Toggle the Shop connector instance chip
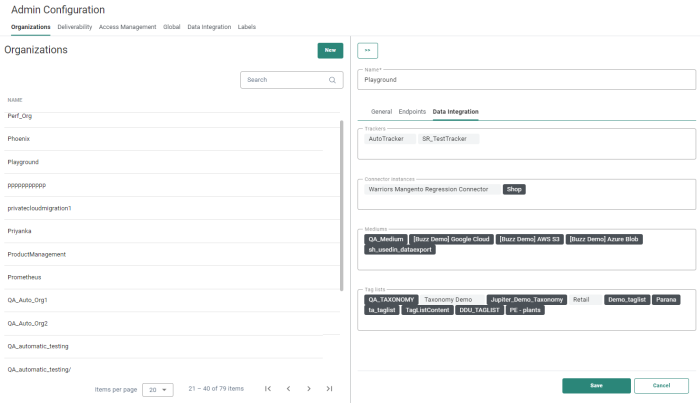The height and width of the screenshot is (403, 700). point(514,188)
